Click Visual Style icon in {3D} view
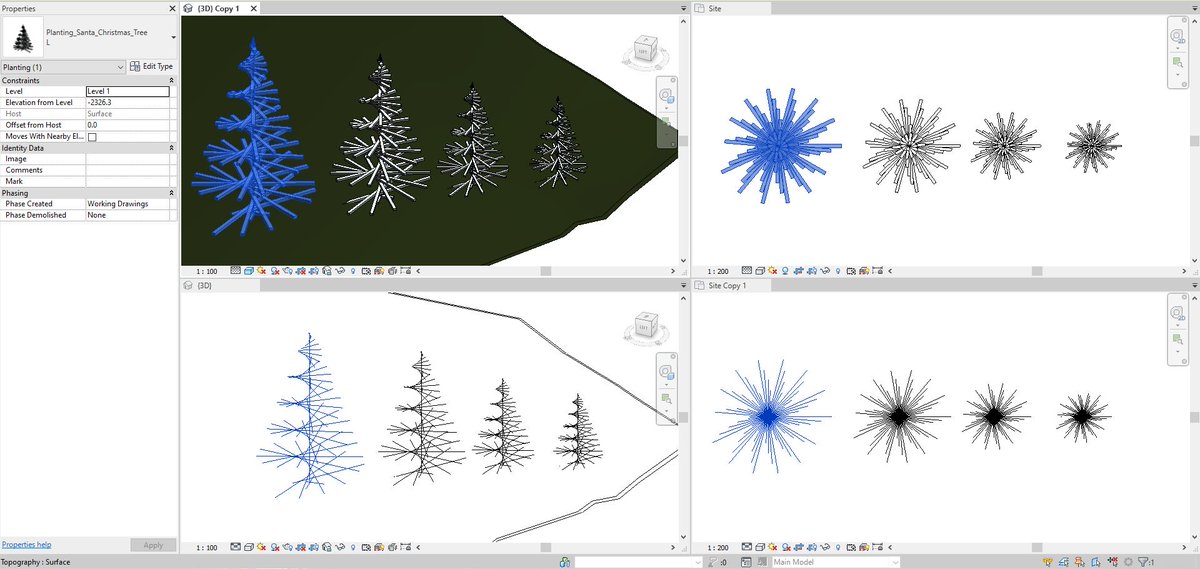 249,547
